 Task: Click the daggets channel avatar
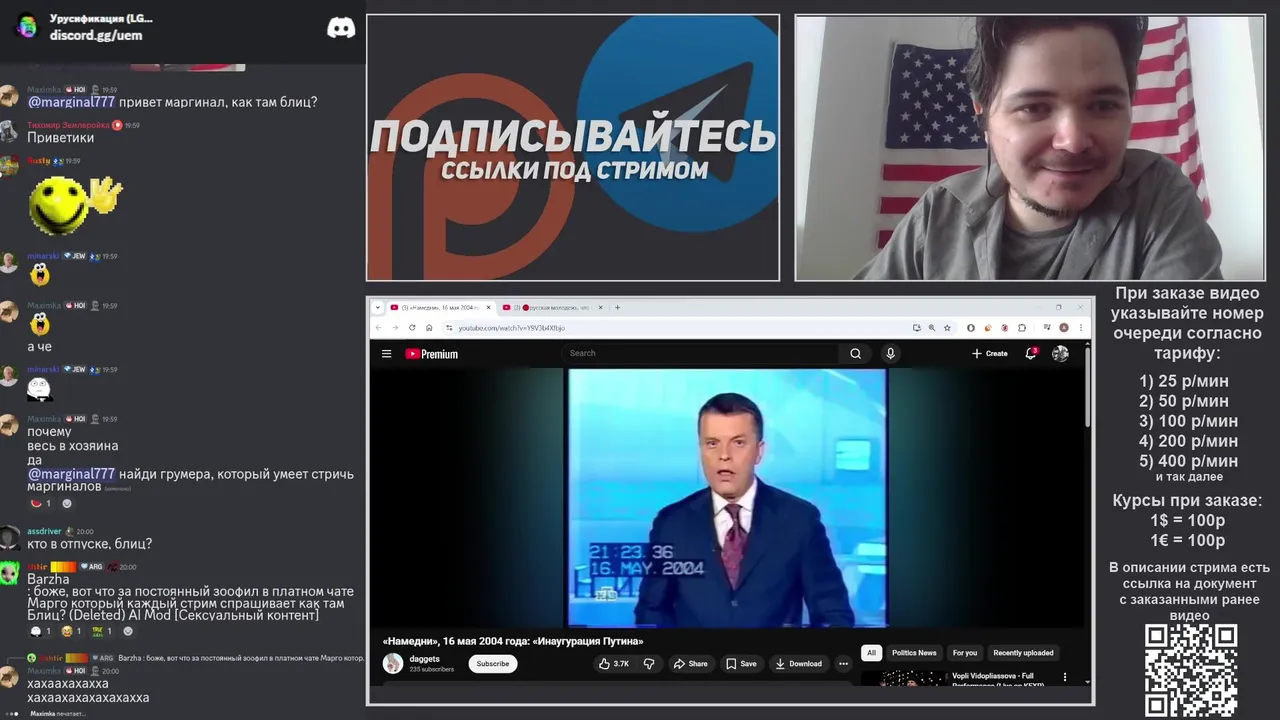394,663
